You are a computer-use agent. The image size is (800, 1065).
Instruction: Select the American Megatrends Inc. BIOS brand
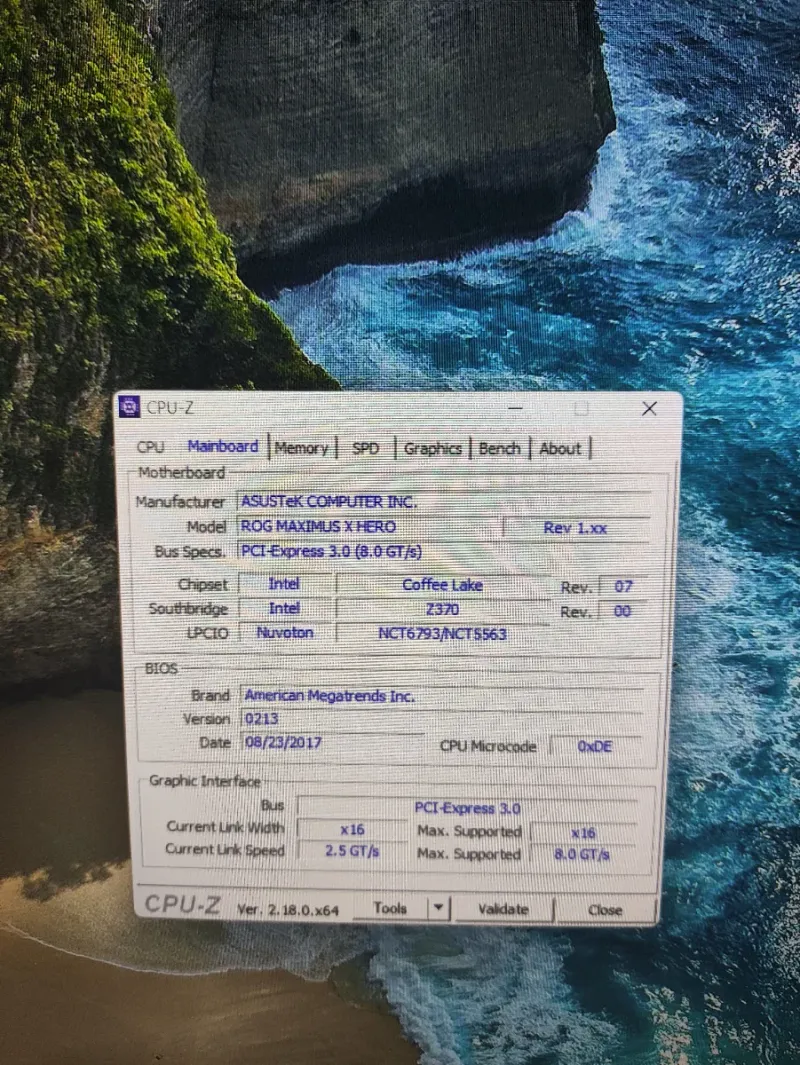(x=441, y=696)
